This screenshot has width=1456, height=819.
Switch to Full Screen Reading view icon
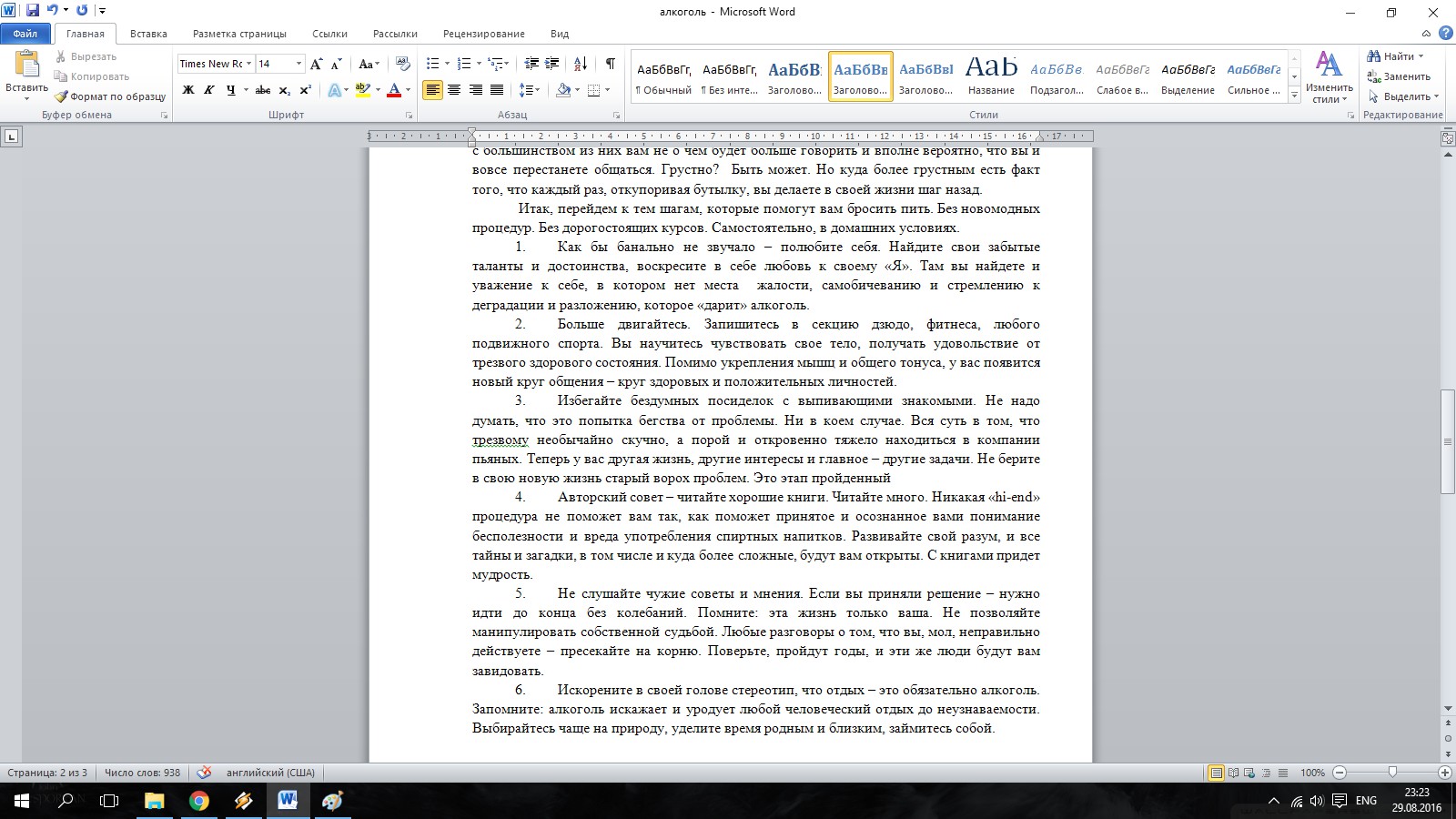coord(1233,773)
